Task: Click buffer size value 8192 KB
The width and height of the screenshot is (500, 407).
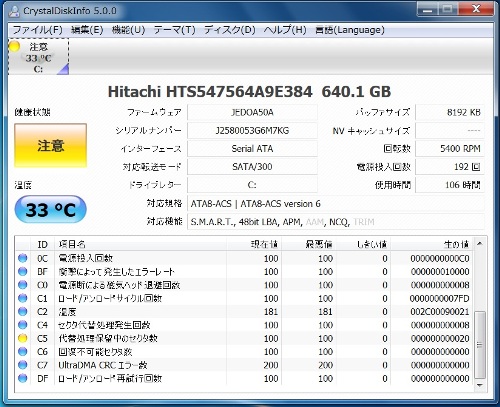Action: coord(450,112)
